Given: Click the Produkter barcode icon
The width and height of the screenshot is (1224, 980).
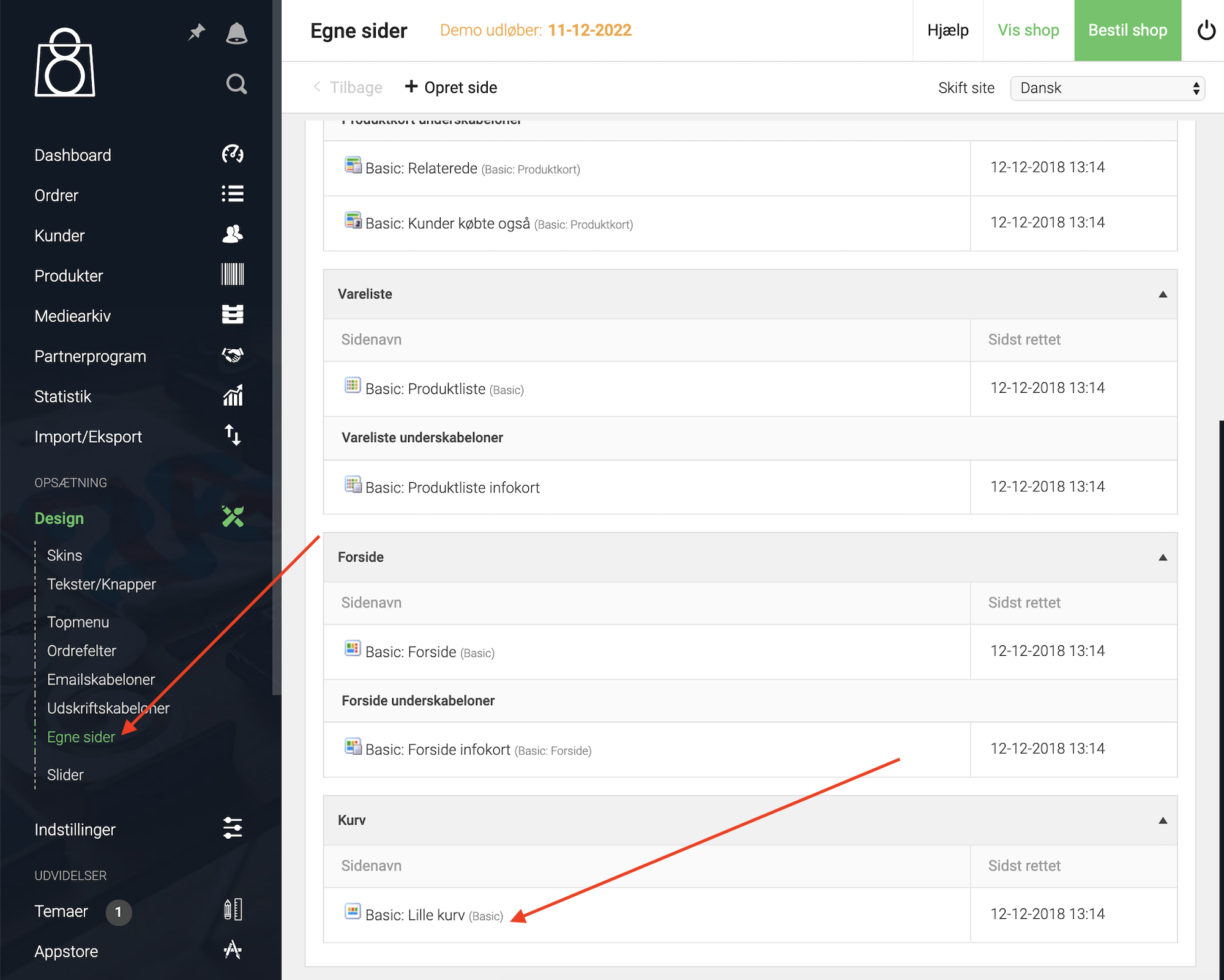Looking at the screenshot, I should (233, 275).
